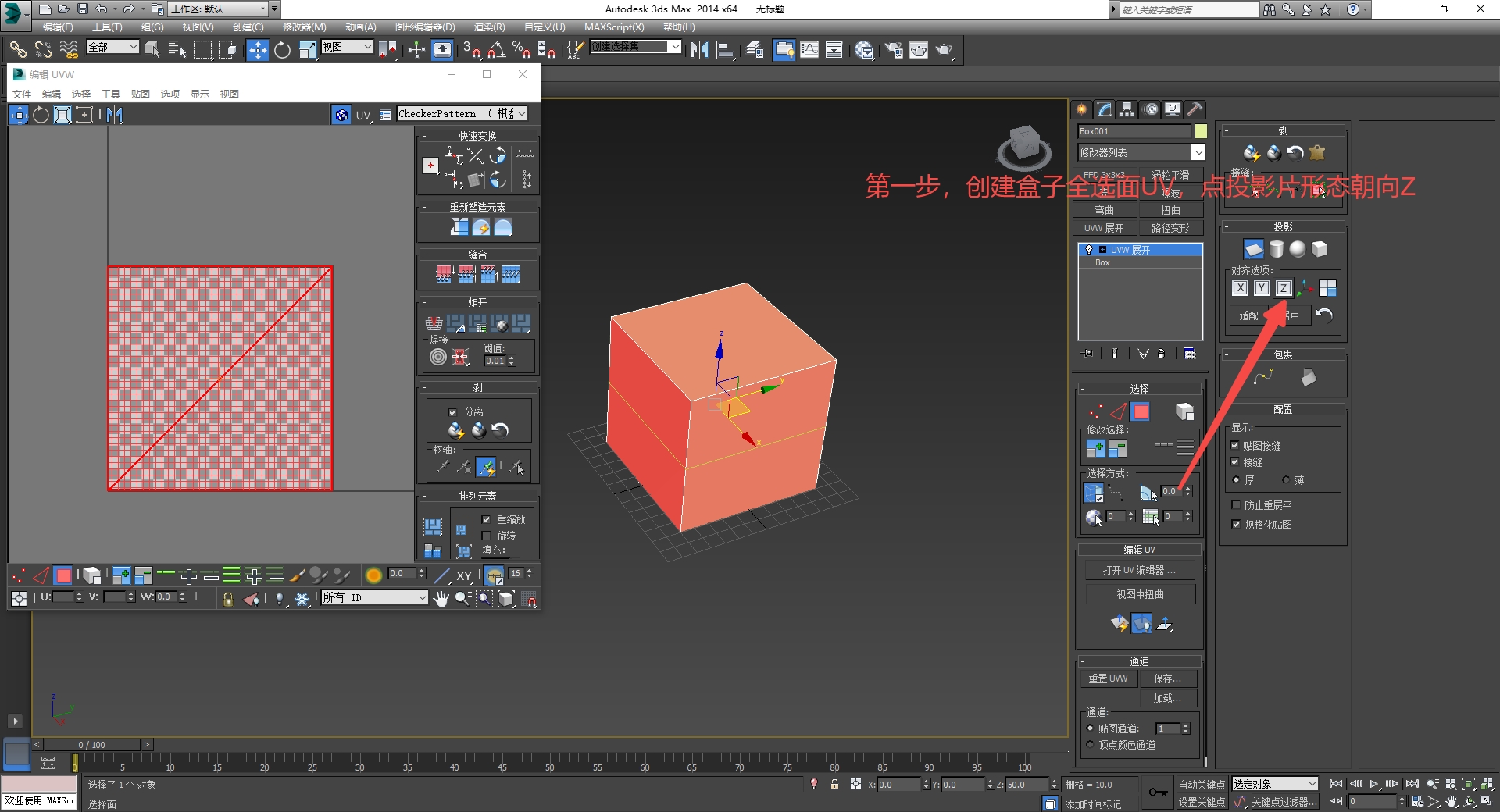Click the Material Editor icon in main toolbar
Screen dimensions: 1500x812
tap(864, 50)
